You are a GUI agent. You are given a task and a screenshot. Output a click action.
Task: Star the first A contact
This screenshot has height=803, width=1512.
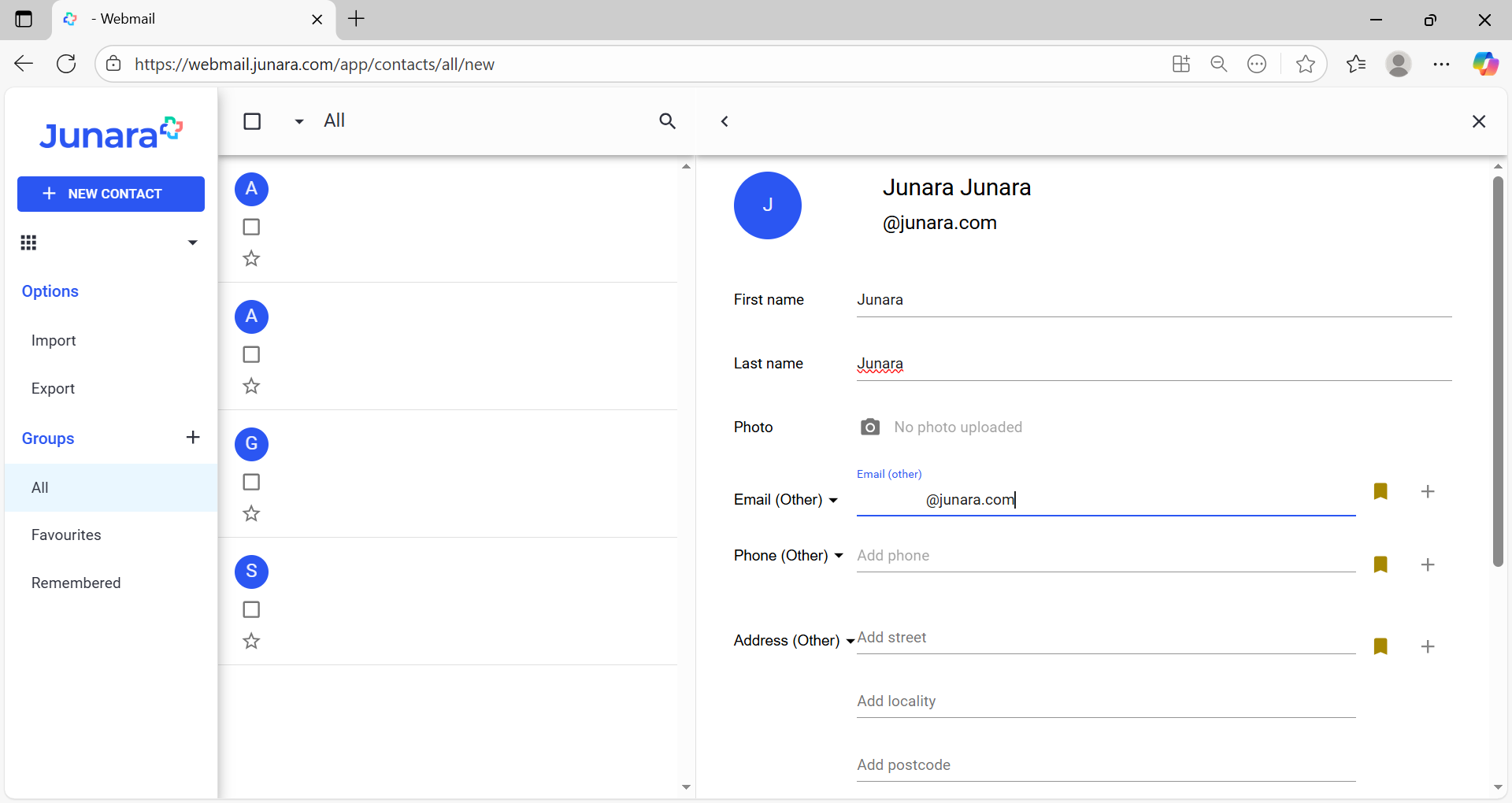[251, 258]
